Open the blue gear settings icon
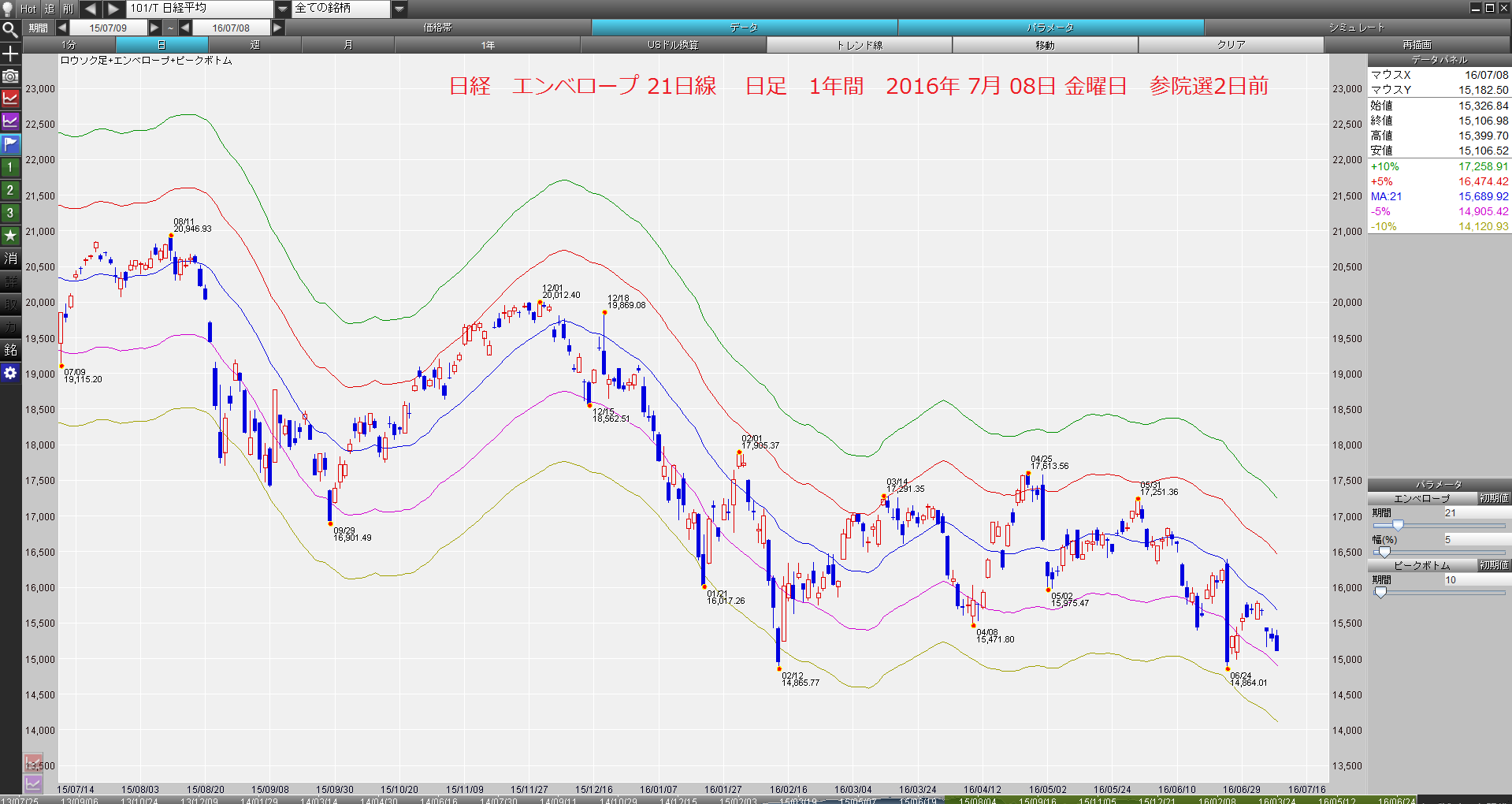Image resolution: width=1512 pixels, height=804 pixels. click(x=10, y=373)
